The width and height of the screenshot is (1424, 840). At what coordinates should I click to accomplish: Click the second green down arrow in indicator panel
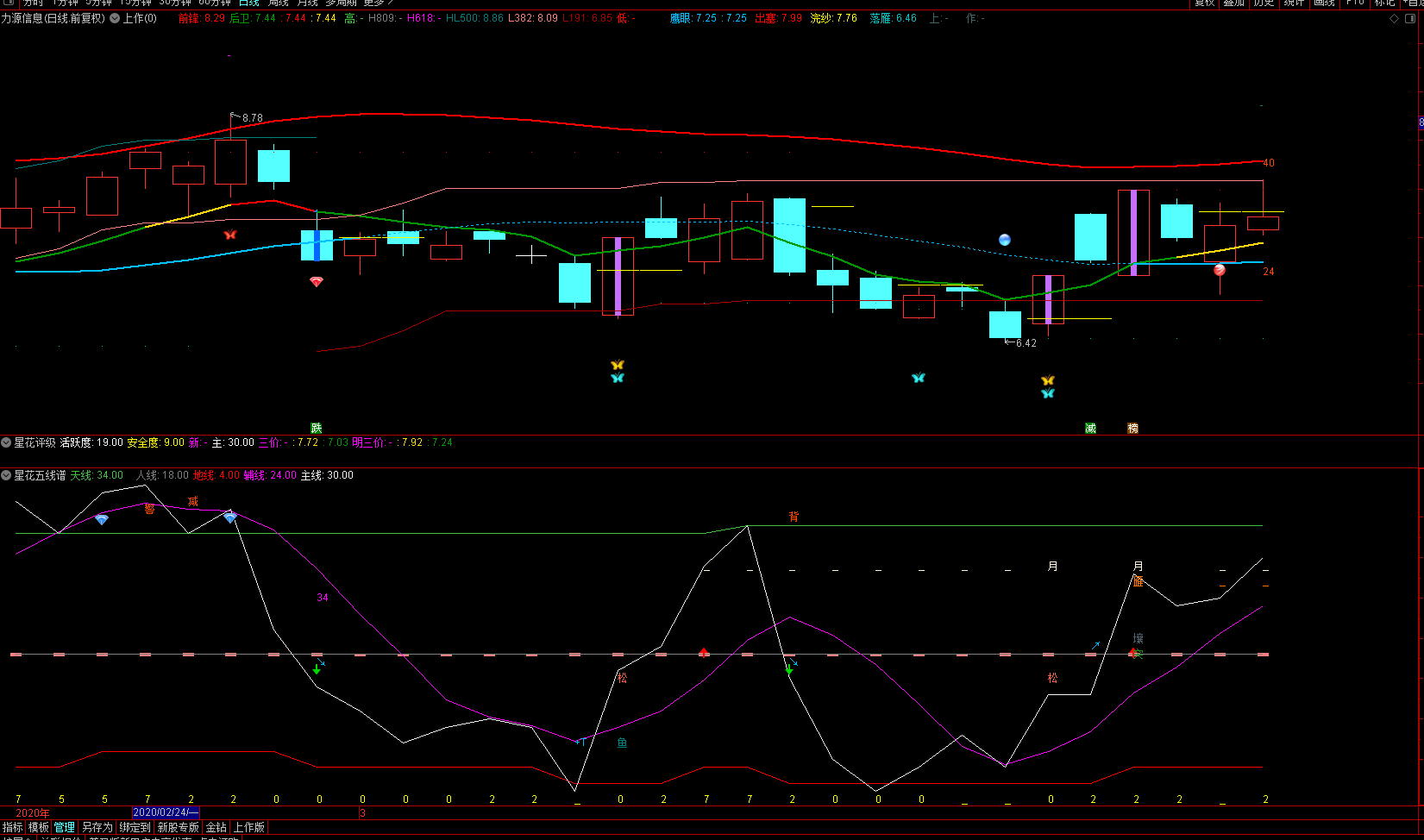[x=789, y=668]
